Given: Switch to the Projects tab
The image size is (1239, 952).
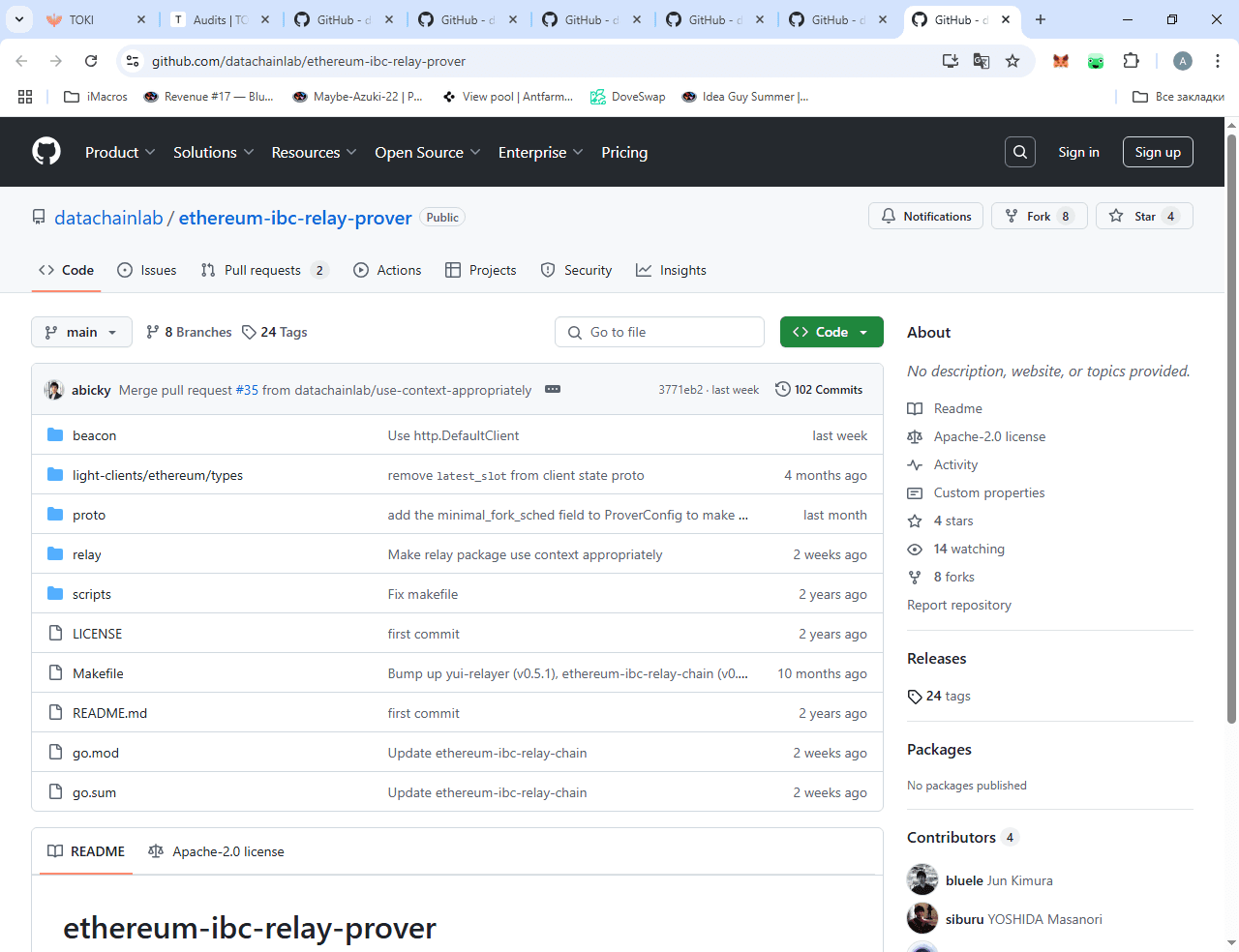Looking at the screenshot, I should pos(481,270).
